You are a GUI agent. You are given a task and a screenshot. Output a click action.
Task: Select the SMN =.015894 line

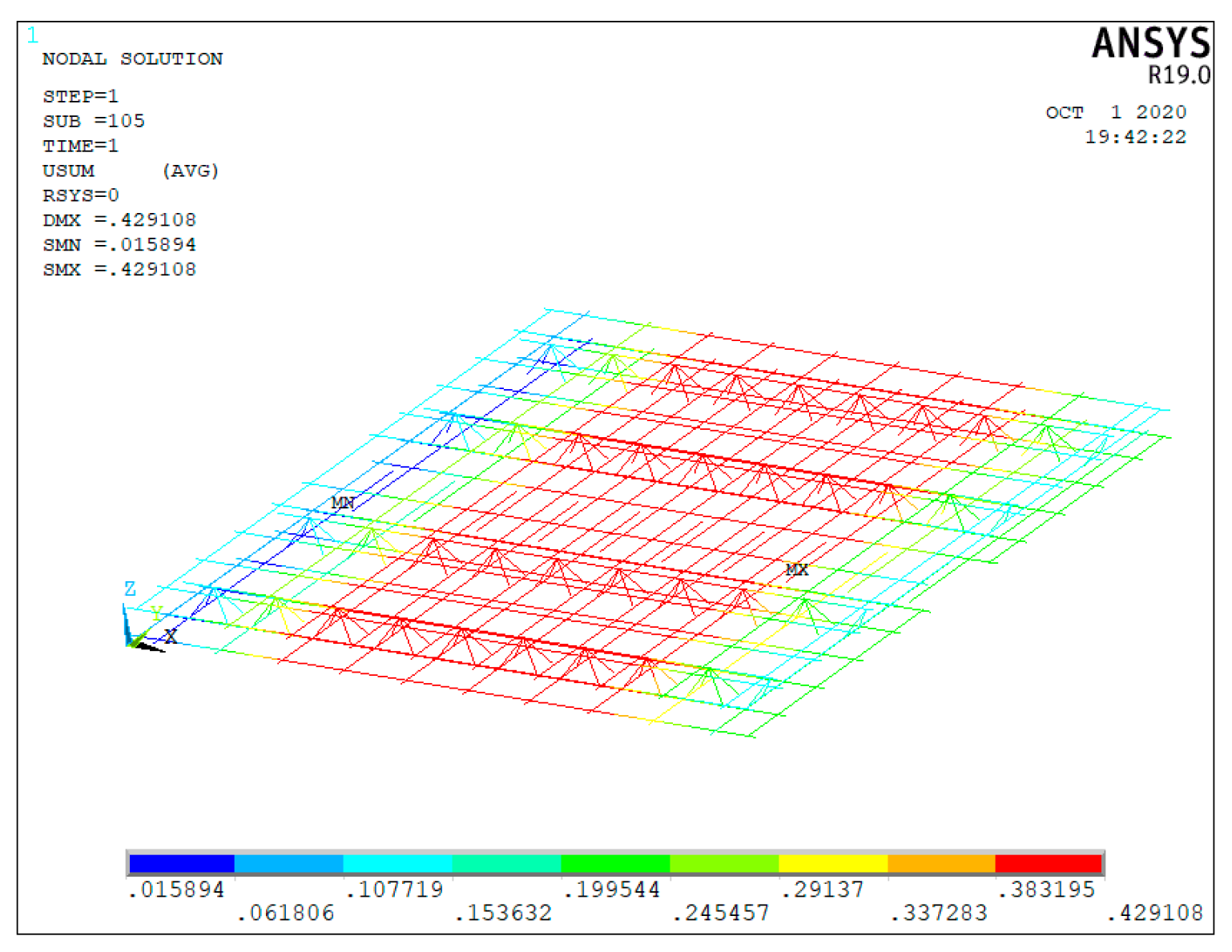[119, 245]
